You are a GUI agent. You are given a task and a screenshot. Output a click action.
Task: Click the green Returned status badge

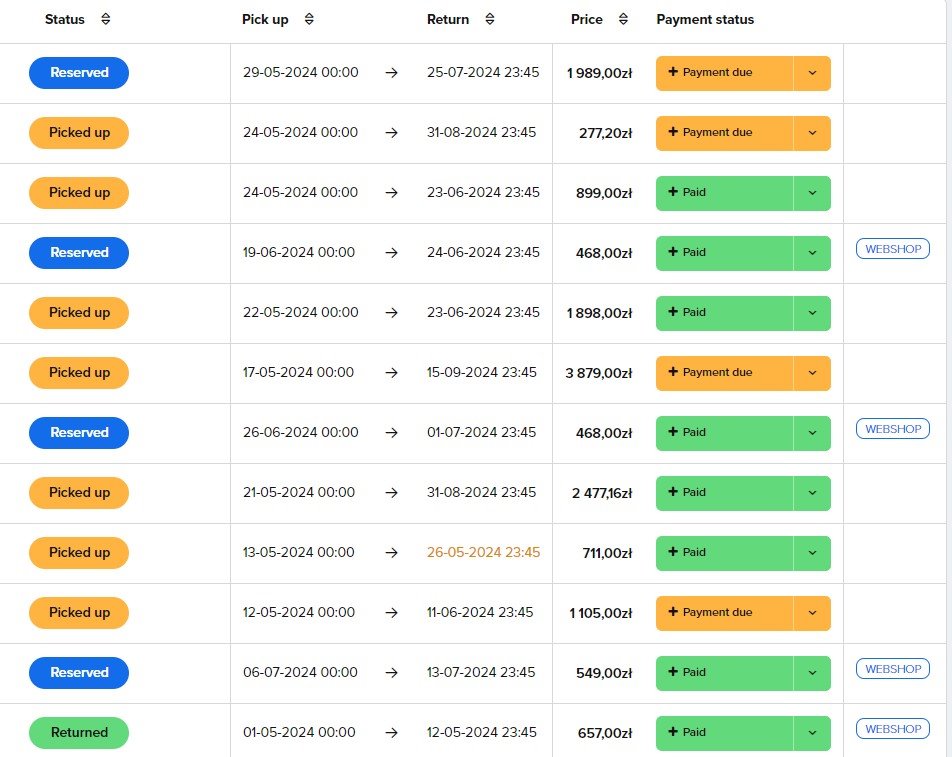(x=79, y=733)
